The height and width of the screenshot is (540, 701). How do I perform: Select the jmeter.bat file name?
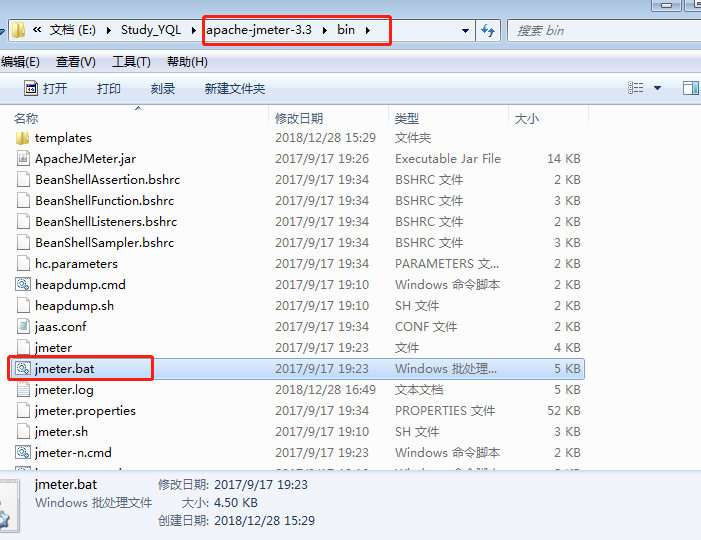[x=64, y=369]
